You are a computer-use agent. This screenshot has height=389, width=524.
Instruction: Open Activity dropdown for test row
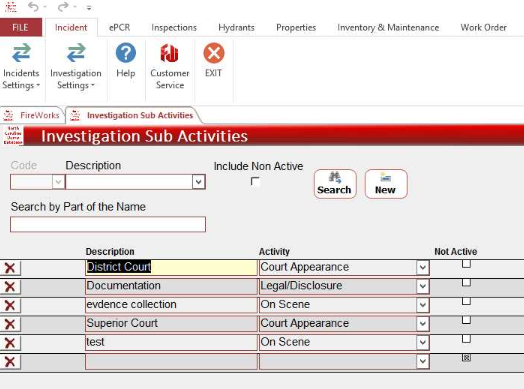[423, 343]
